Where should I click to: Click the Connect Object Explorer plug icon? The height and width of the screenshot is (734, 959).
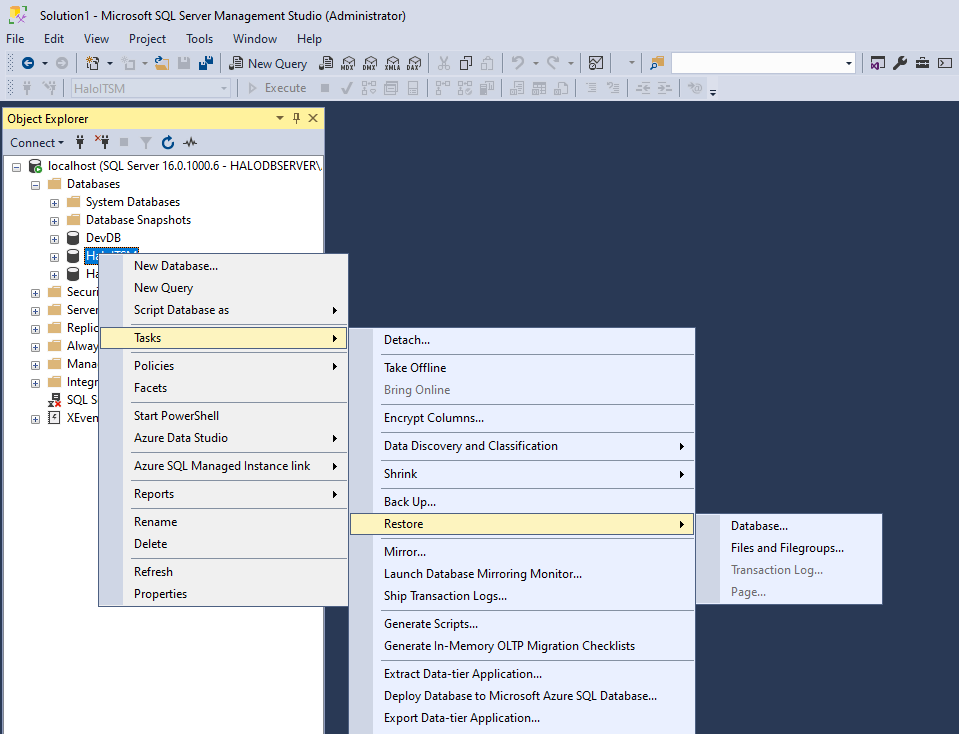point(80,143)
